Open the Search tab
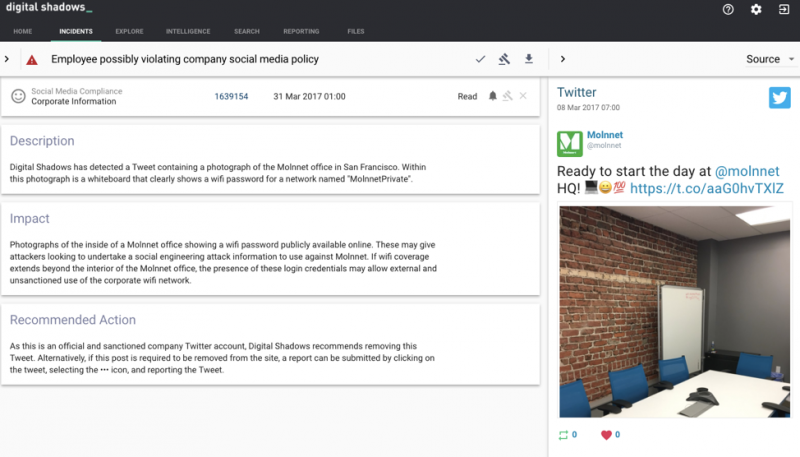Viewport: 800px width, 457px height. click(247, 32)
